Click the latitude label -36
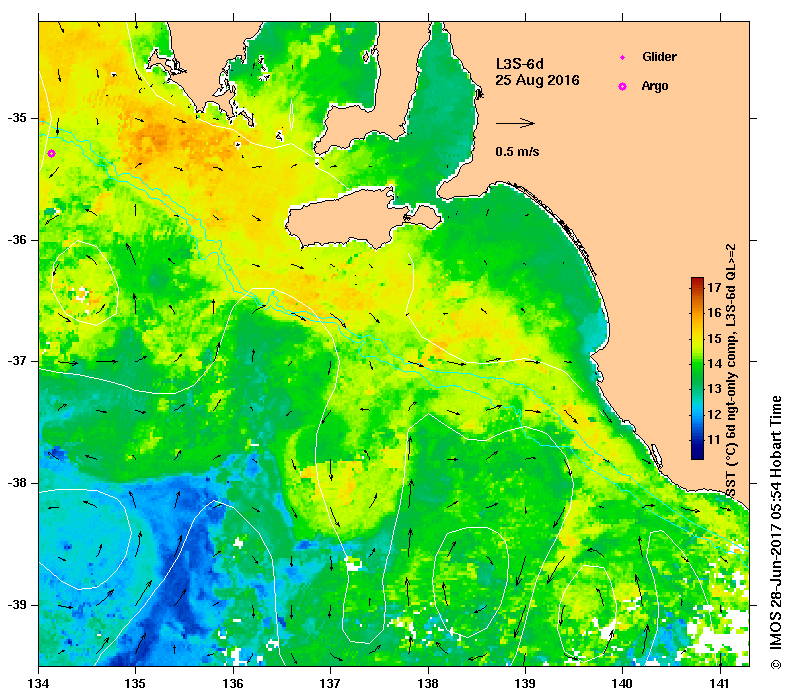Screen dimensions: 791x700 point(17,240)
